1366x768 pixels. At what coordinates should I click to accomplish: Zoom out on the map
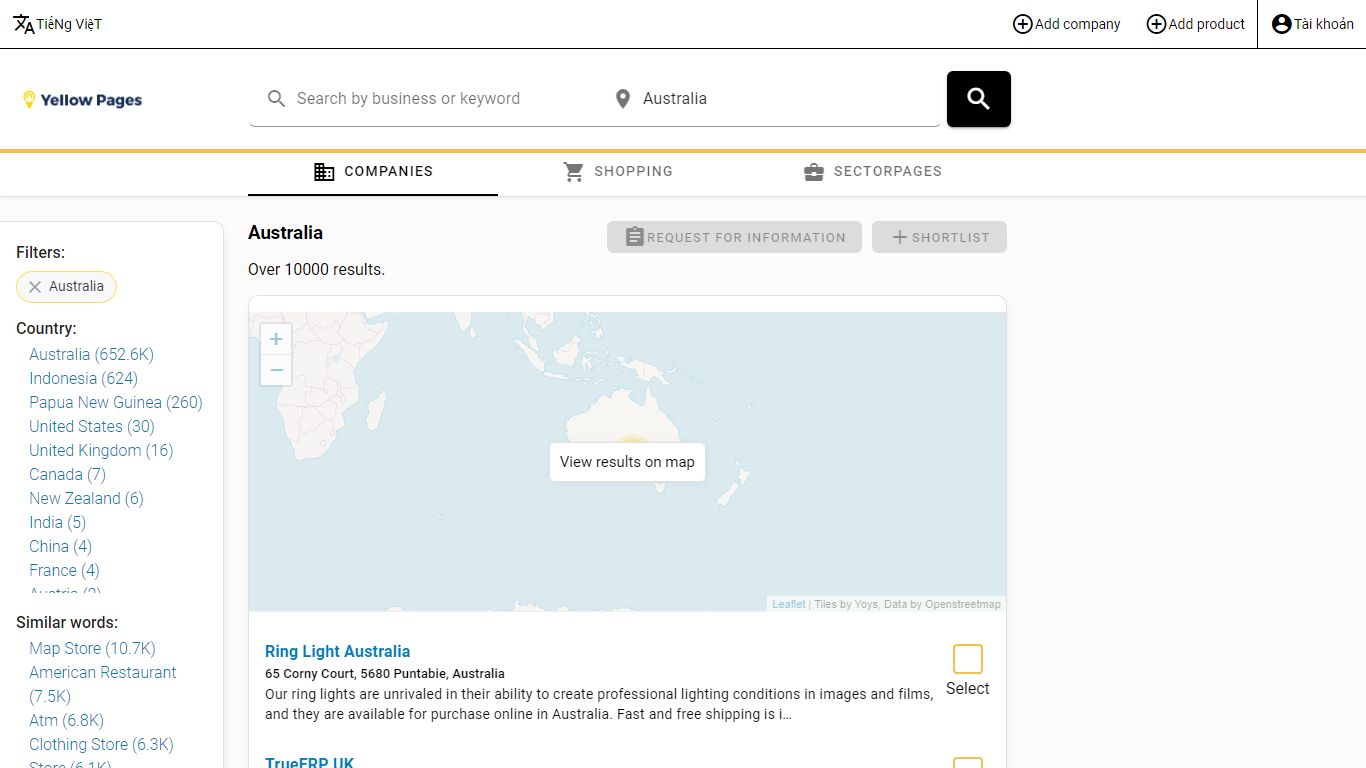(276, 370)
